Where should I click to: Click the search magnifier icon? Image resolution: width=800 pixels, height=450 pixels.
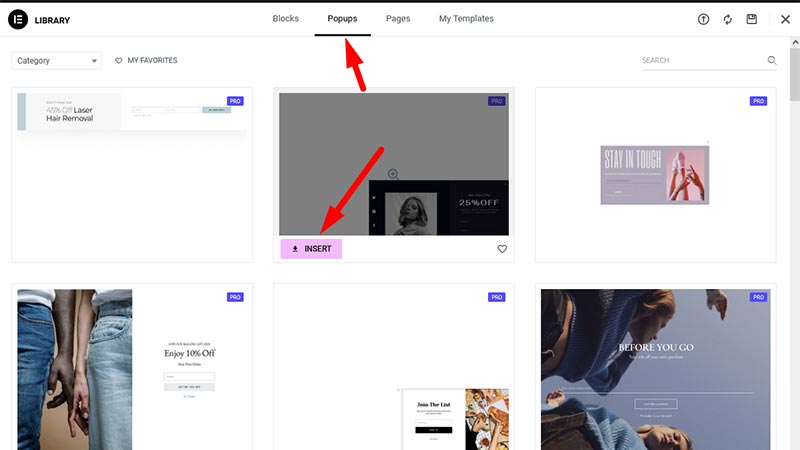[x=771, y=60]
